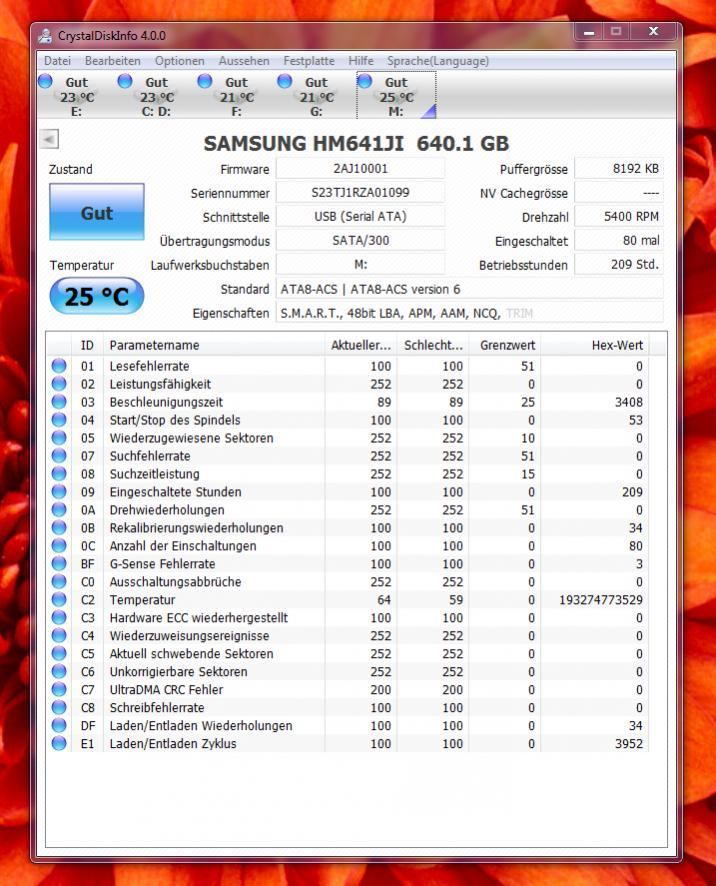Image resolution: width=716 pixels, height=886 pixels.
Task: Click the status orb for Aktuell schwebende Sektoren
Action: pyautogui.click(x=59, y=654)
